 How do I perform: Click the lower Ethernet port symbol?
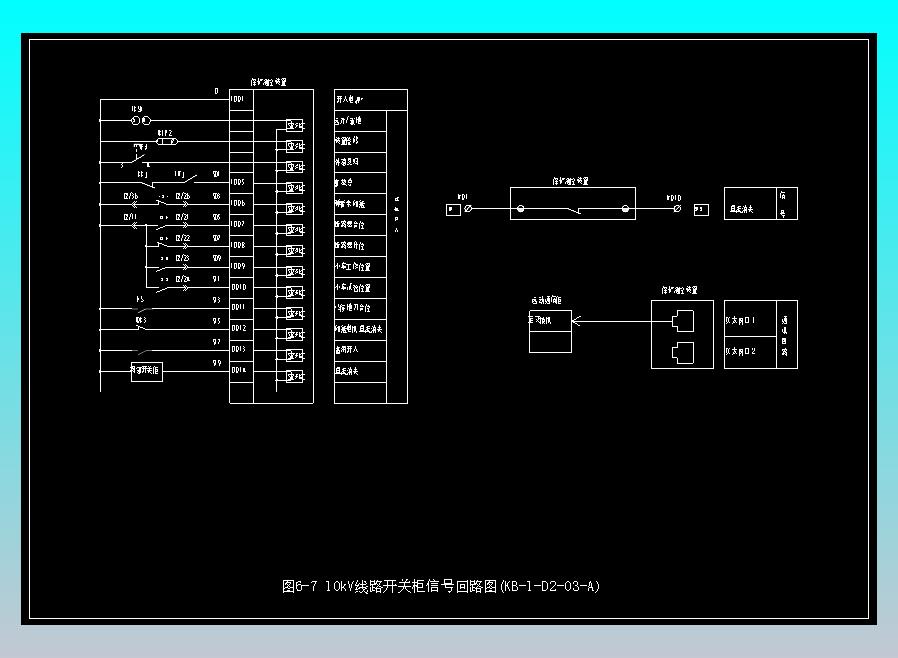click(683, 353)
